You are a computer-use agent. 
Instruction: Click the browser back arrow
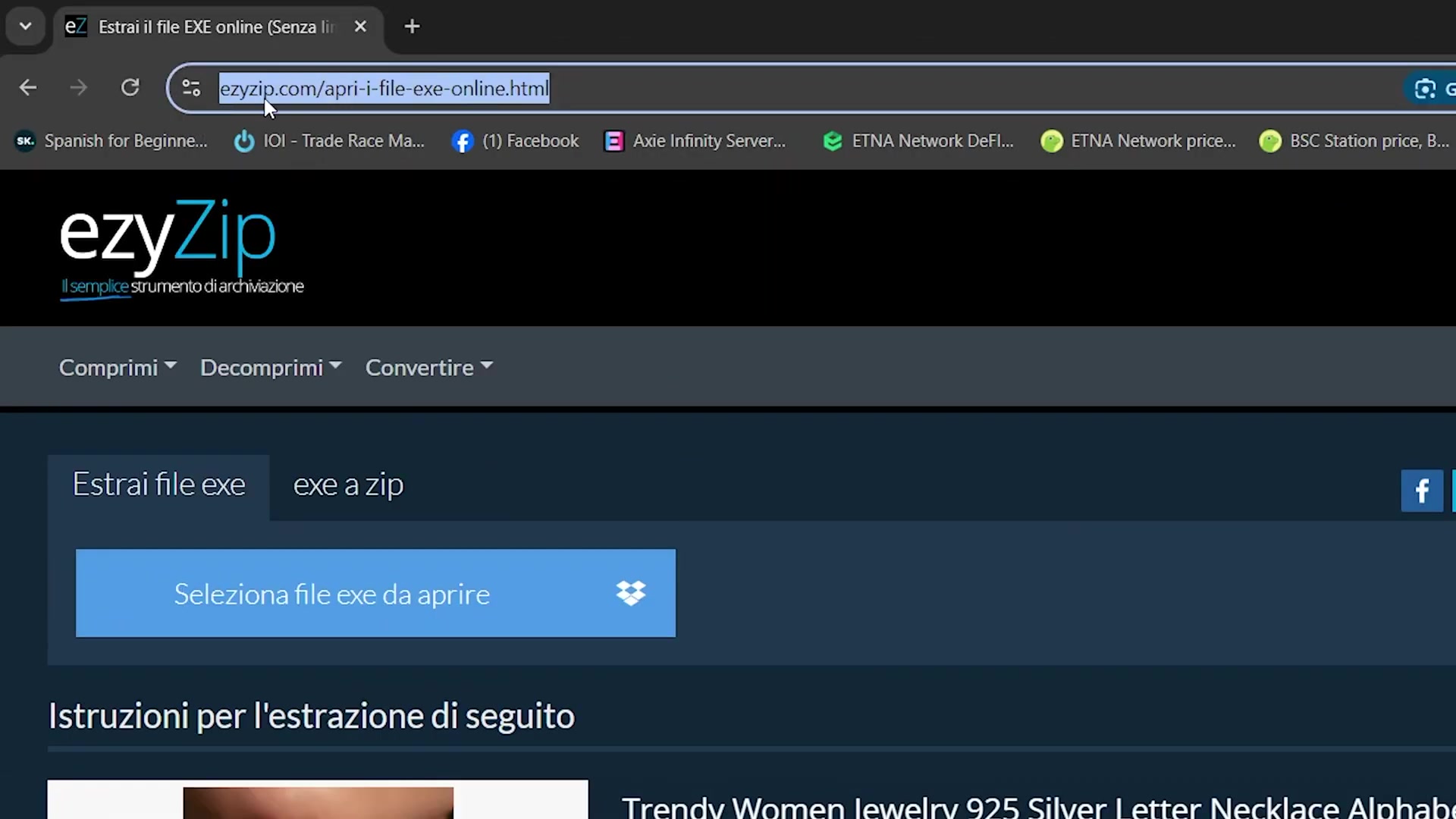28,88
